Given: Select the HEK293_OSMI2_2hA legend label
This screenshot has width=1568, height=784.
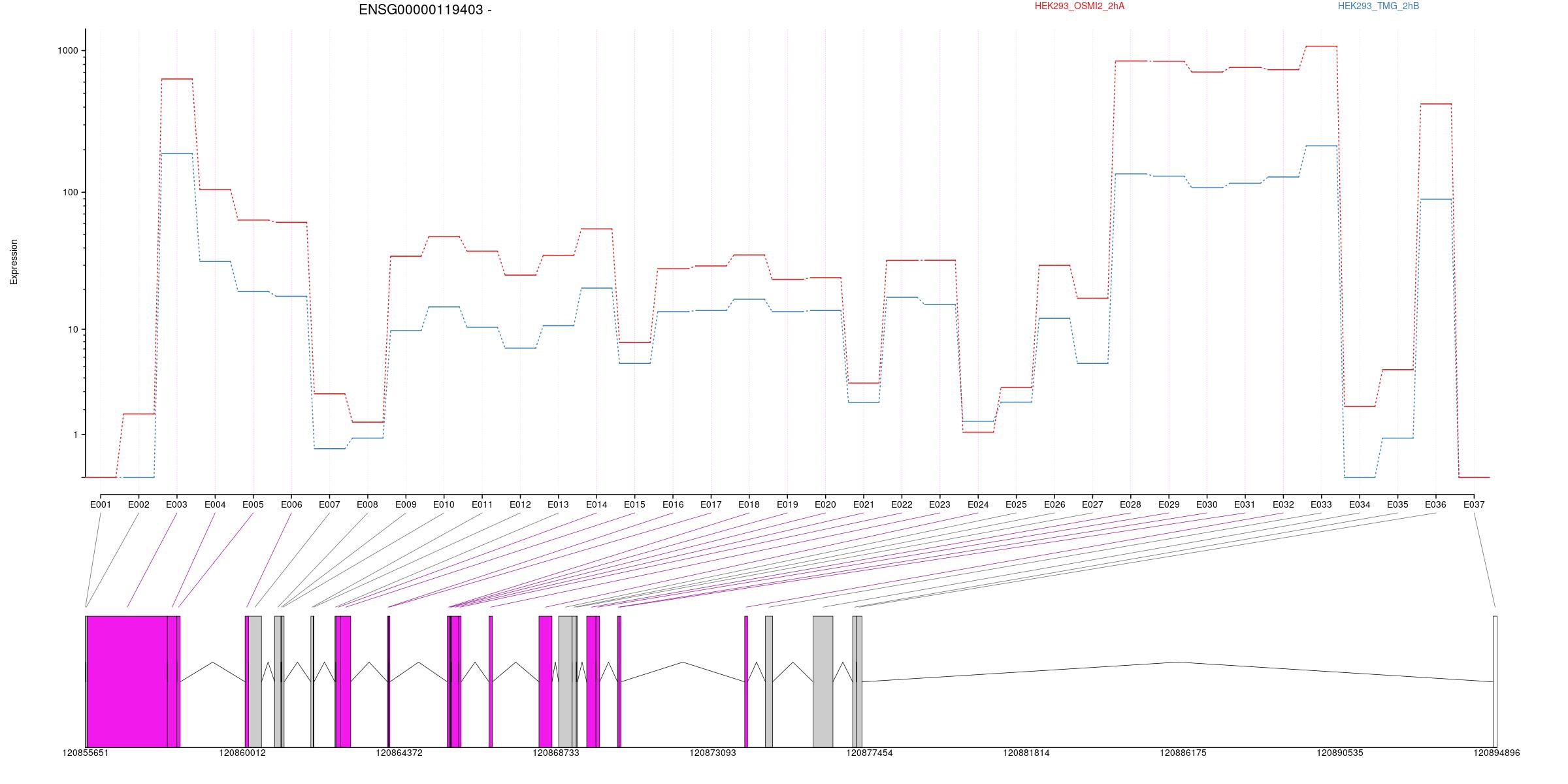Looking at the screenshot, I should (1079, 6).
